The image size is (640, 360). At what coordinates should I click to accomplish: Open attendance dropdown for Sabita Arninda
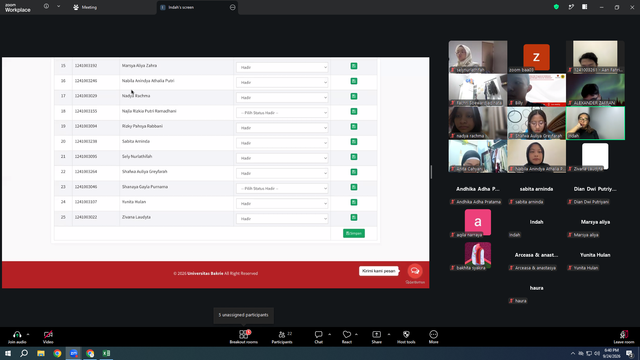coord(282,143)
